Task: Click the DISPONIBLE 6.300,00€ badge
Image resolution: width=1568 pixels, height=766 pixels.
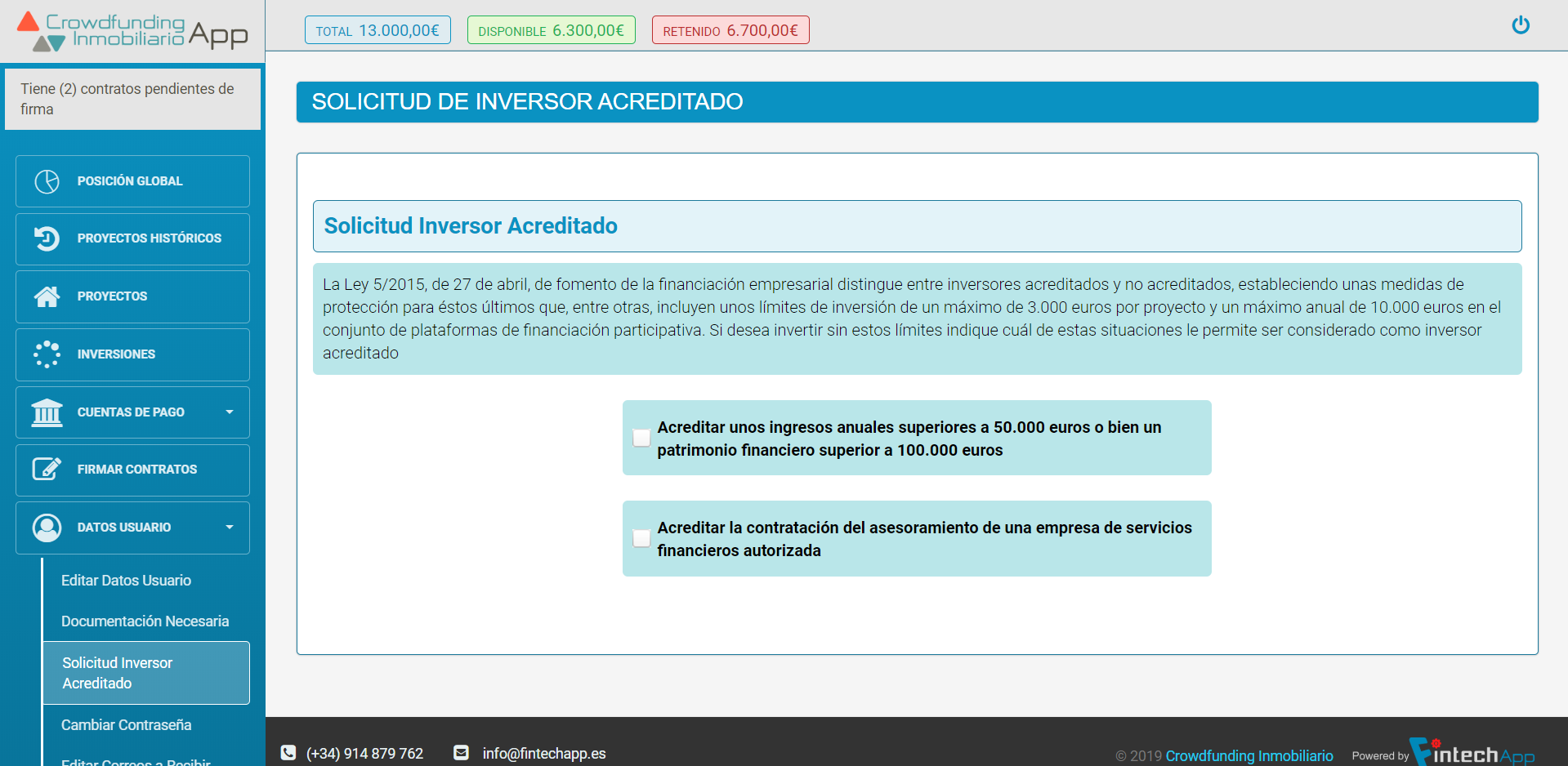Action: tap(552, 30)
